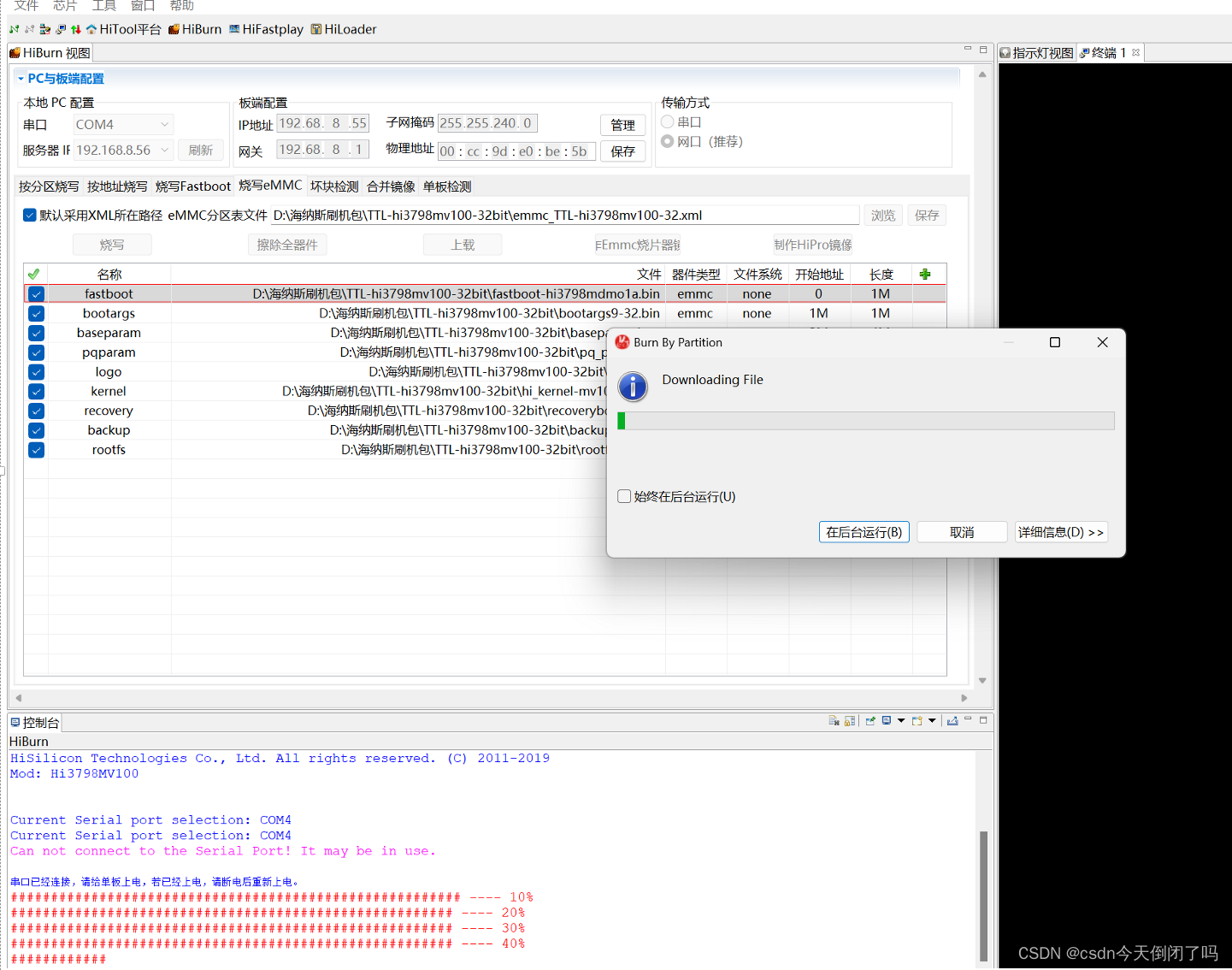The height and width of the screenshot is (970, 1232).
Task: Open the HiTool平台 home icon
Action: coord(91,29)
